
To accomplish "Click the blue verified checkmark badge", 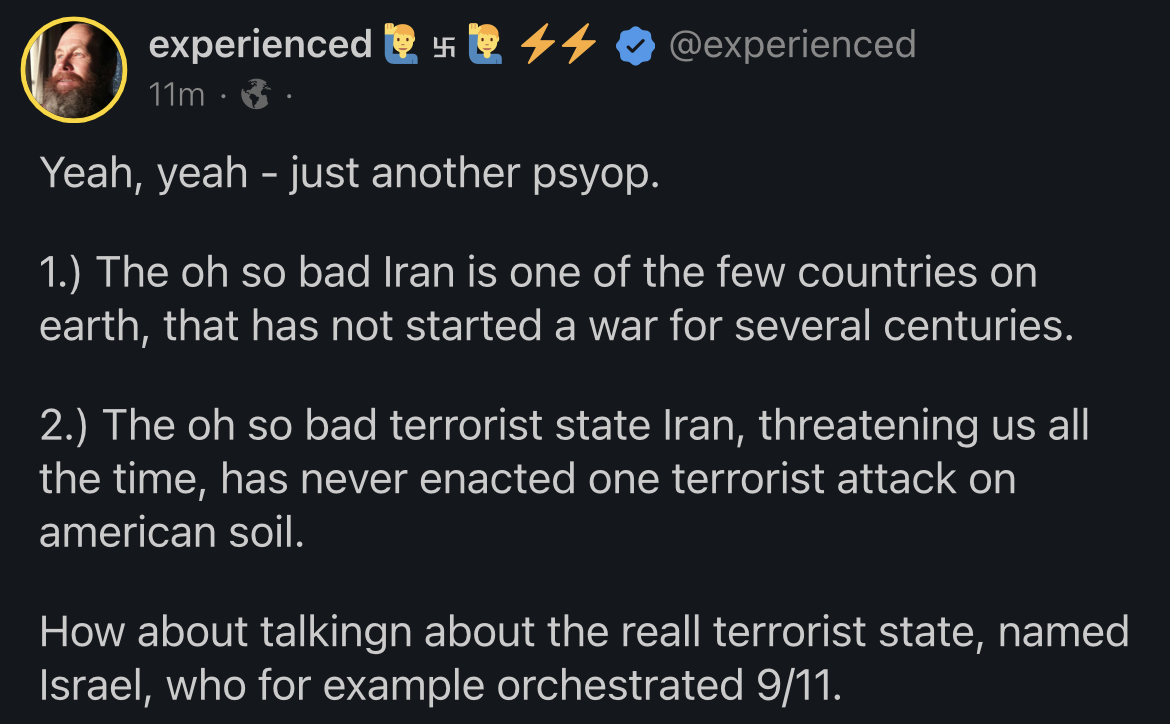I will tap(633, 46).
